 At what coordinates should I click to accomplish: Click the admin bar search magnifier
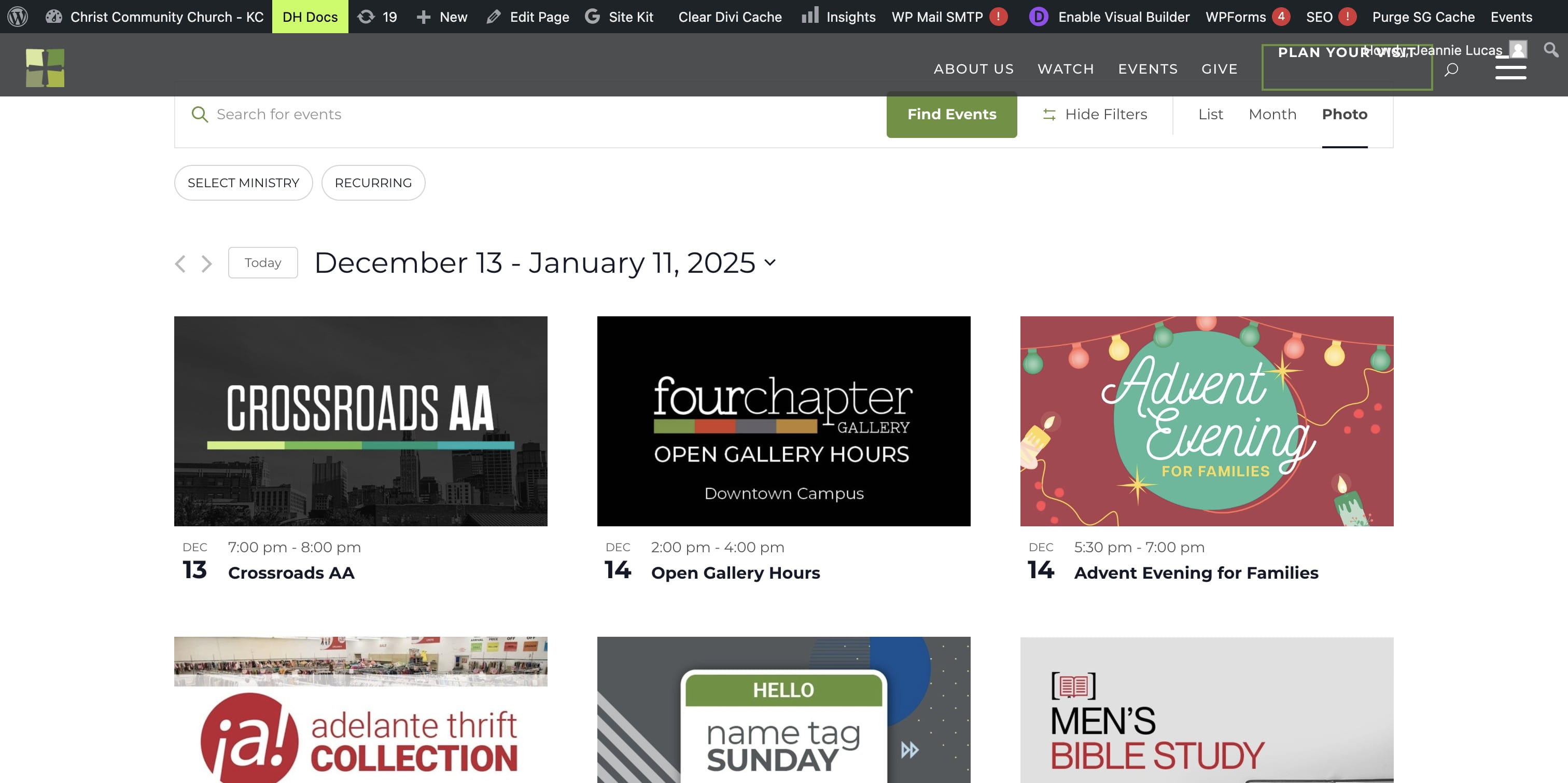click(x=1551, y=49)
